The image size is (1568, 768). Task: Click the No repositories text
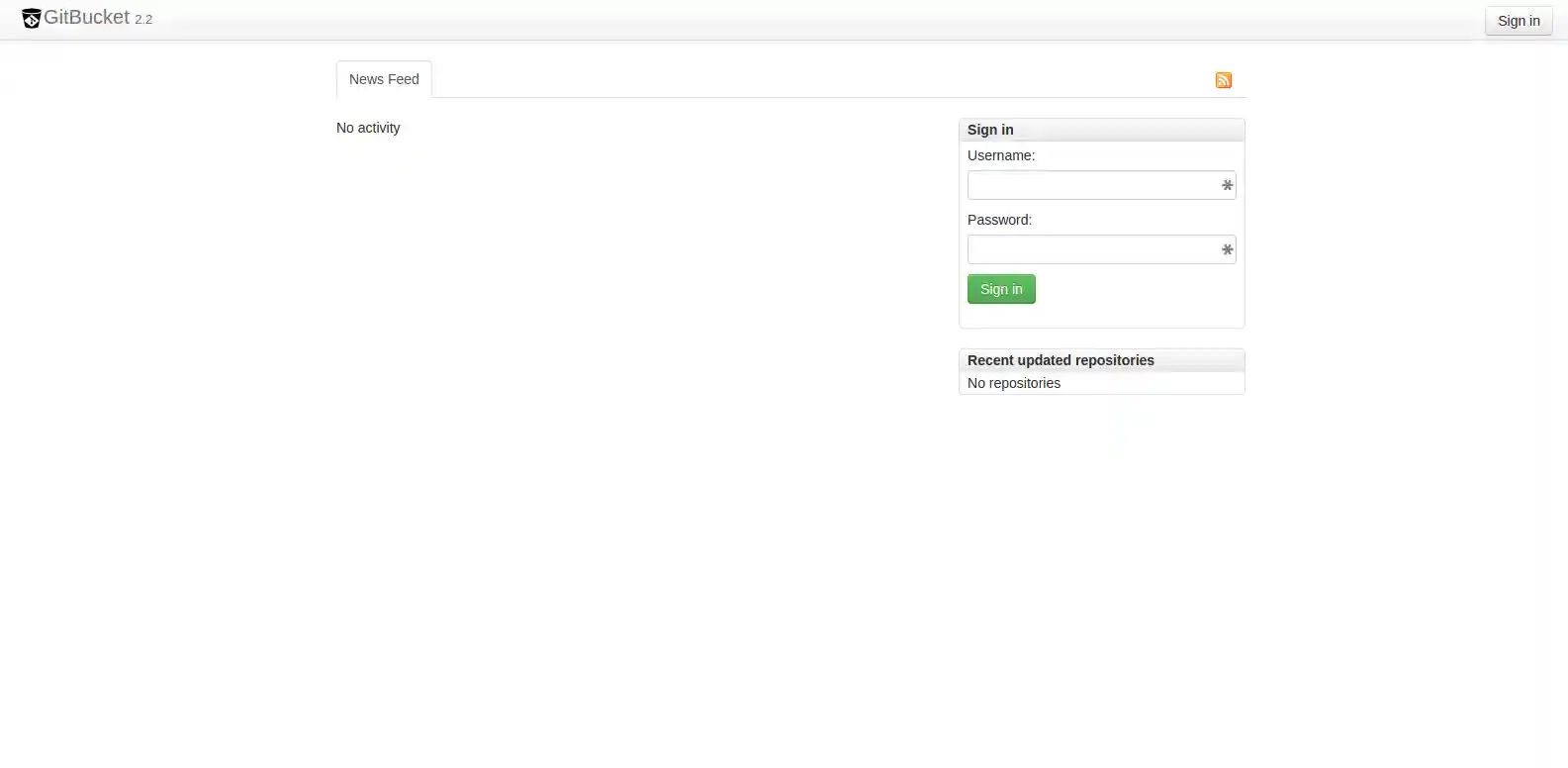pyautogui.click(x=1014, y=383)
